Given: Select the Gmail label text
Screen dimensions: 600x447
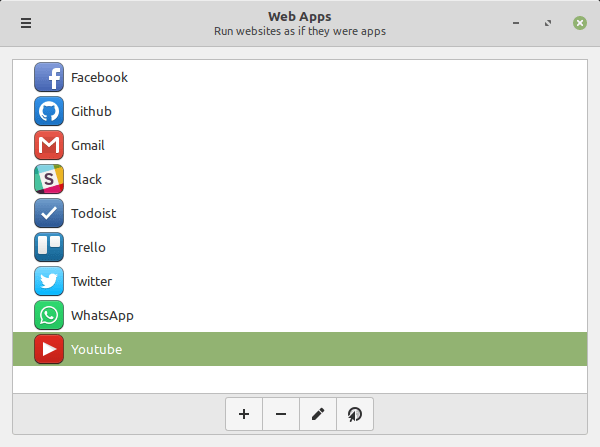Looking at the screenshot, I should pos(88,146).
